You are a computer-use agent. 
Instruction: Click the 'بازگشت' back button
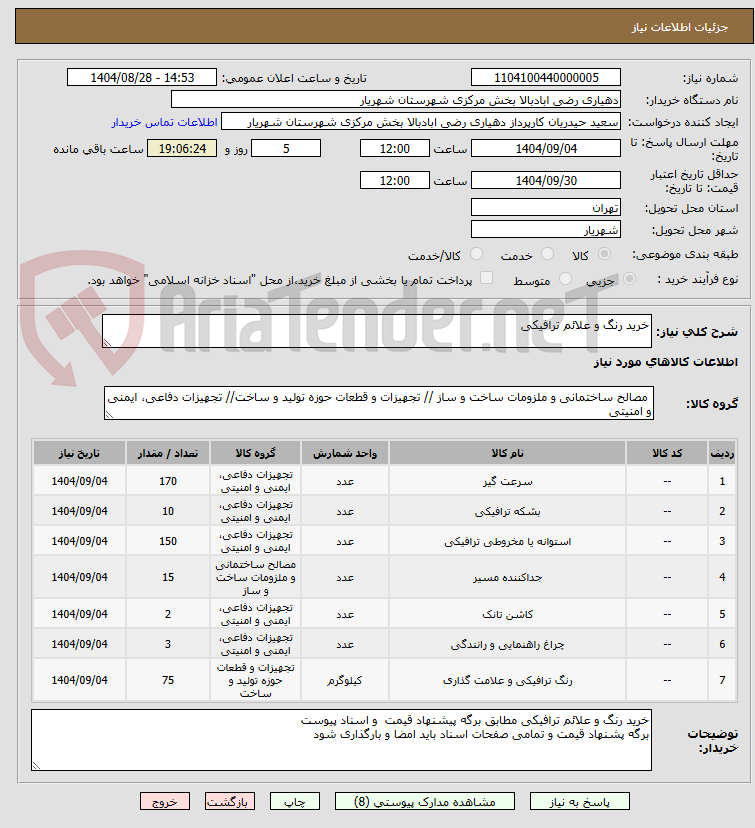(230, 801)
